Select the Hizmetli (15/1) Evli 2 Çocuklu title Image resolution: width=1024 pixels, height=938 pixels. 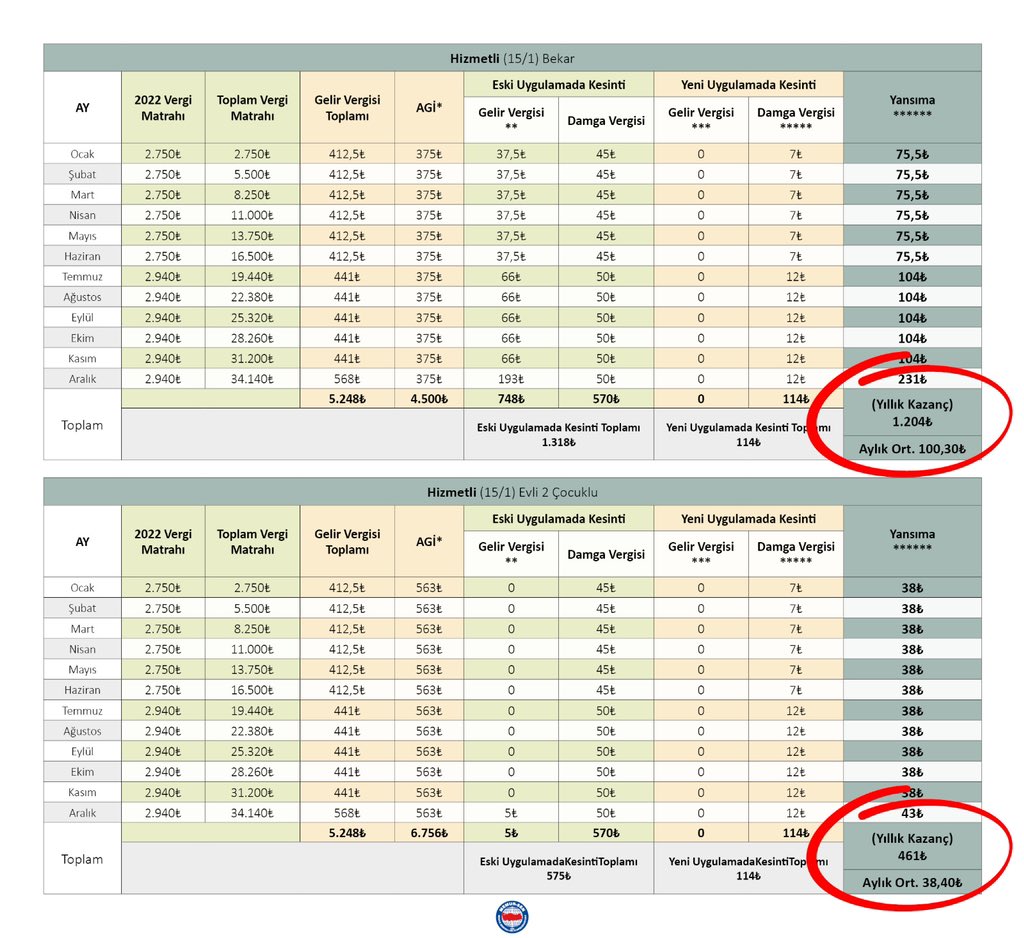tap(512, 491)
